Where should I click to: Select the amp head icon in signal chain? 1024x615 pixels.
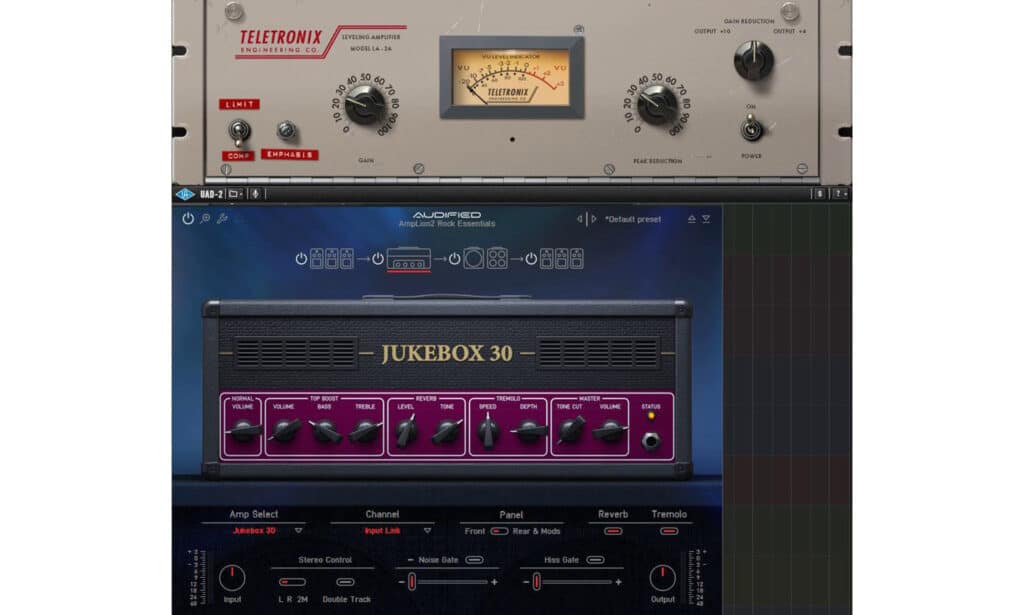tap(408, 259)
